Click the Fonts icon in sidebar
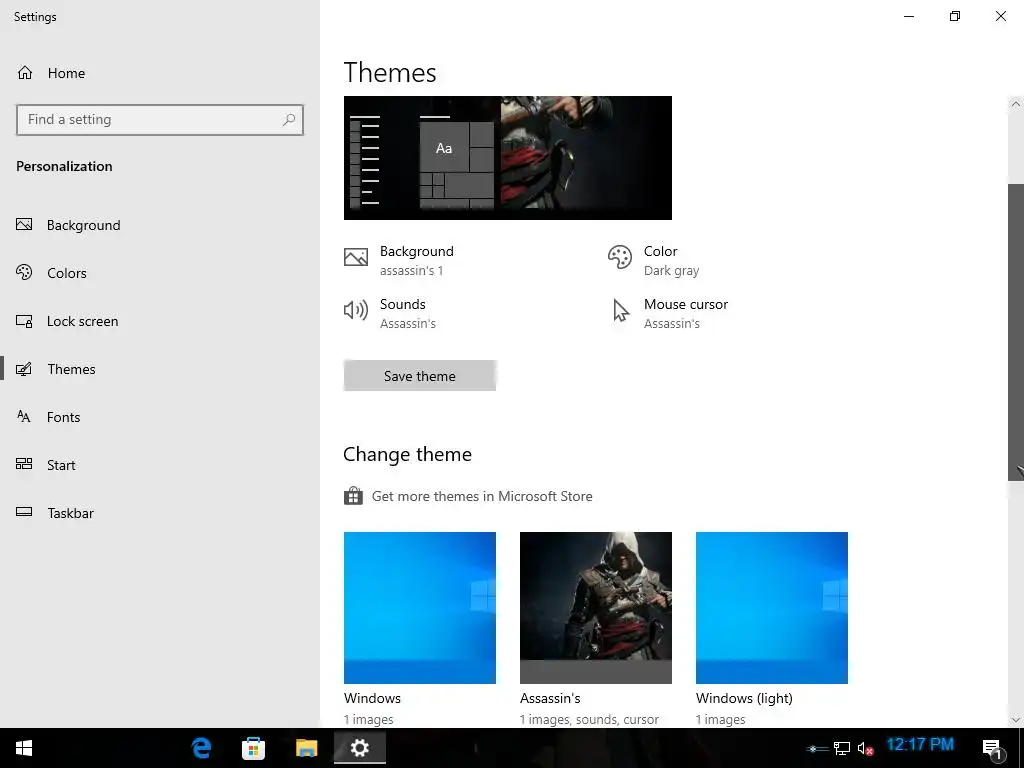This screenshot has width=1024, height=768. pyautogui.click(x=24, y=417)
